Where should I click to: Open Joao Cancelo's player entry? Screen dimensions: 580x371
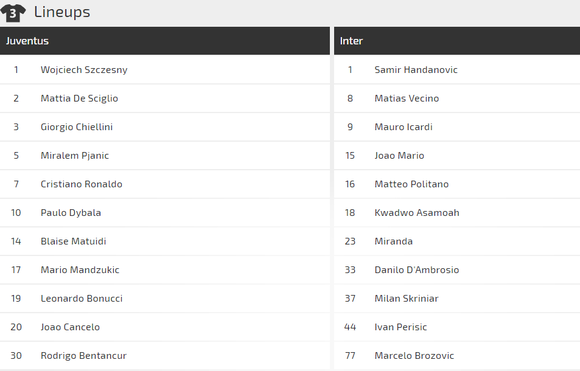(70, 327)
